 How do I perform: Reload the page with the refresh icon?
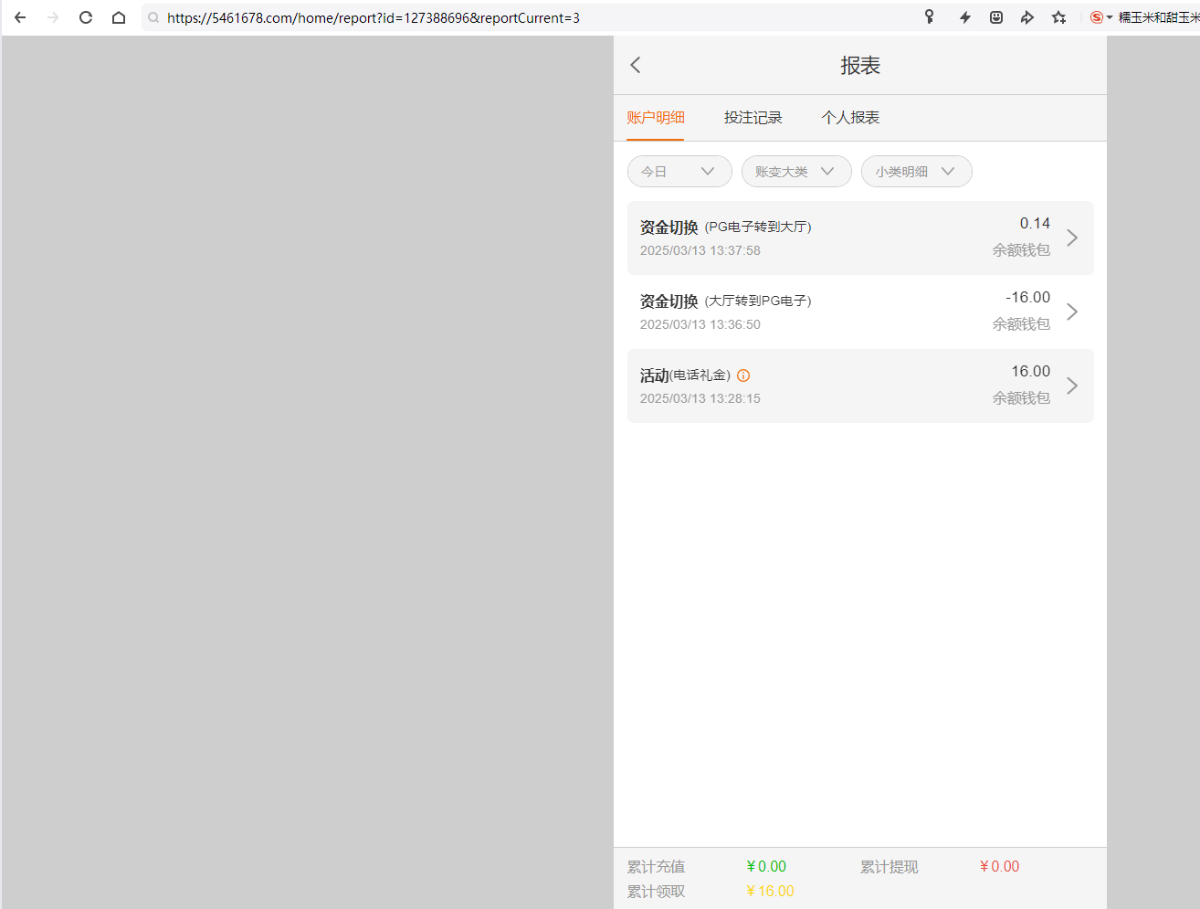[86, 17]
